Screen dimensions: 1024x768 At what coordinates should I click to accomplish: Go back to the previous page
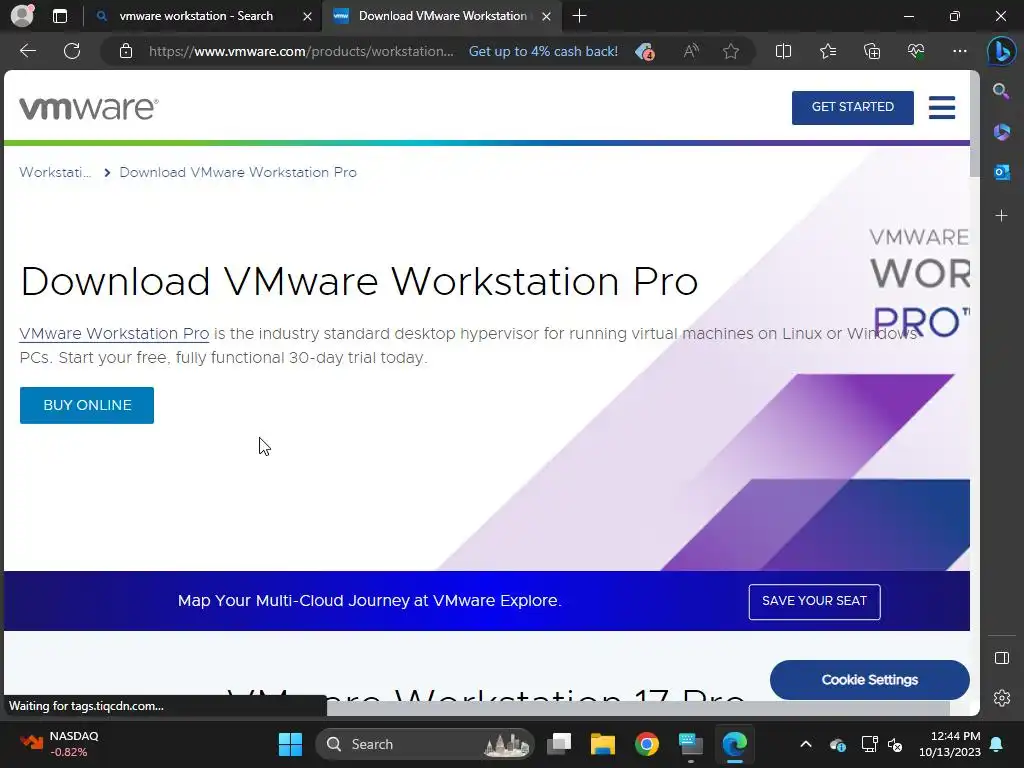27,51
